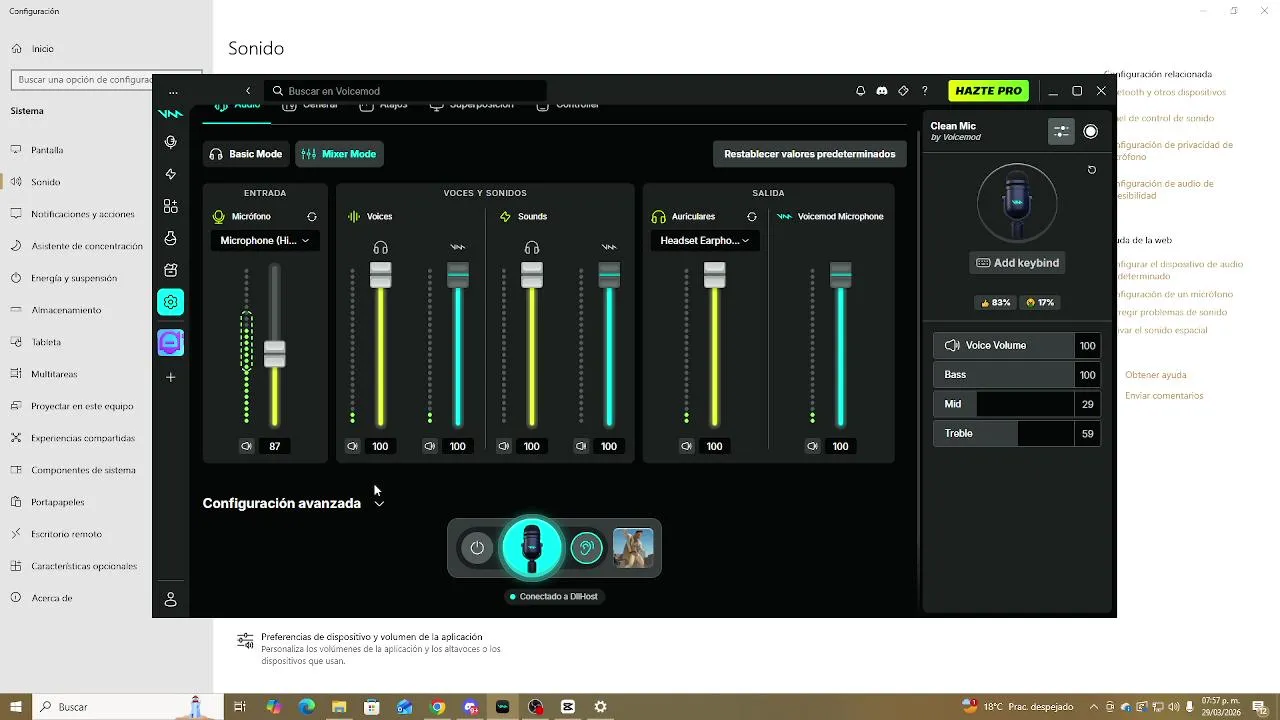Click the thumbs up 83% rating
The width and height of the screenshot is (1280, 720).
(995, 302)
